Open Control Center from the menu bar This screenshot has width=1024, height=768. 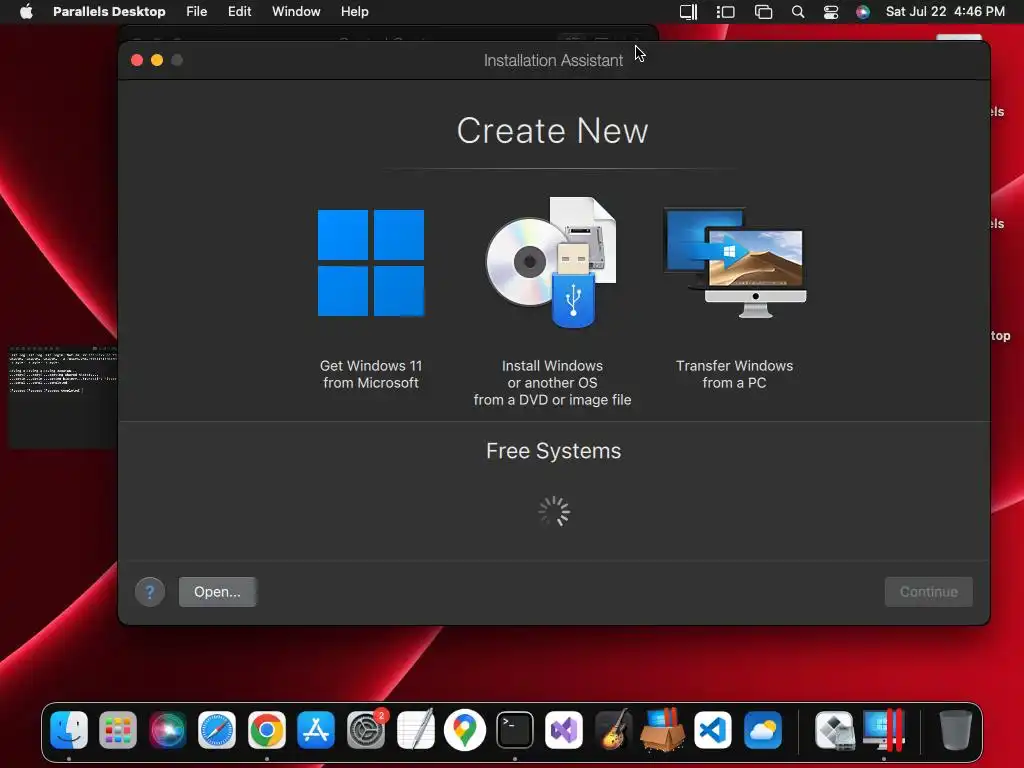point(831,12)
